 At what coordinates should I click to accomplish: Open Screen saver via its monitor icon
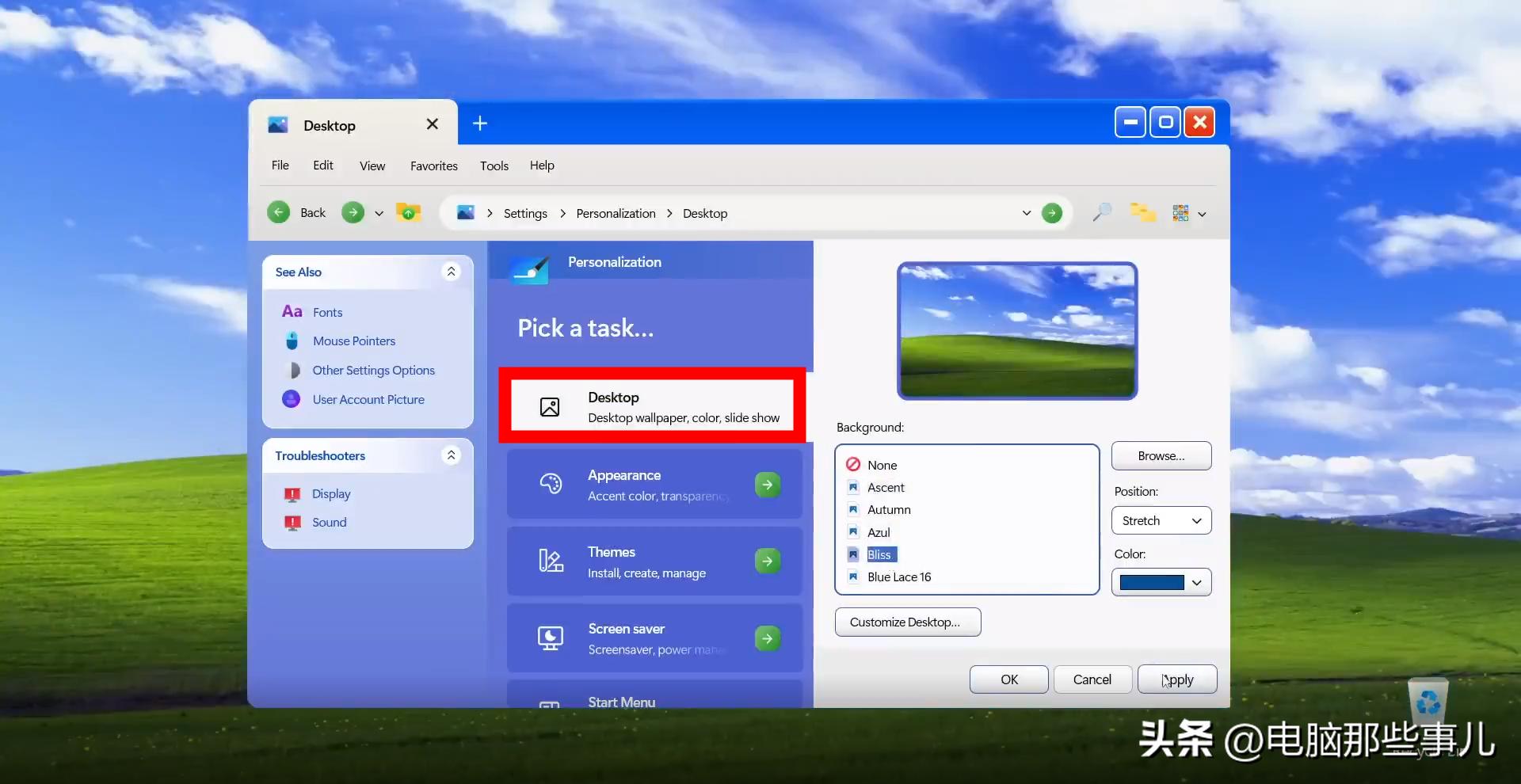click(x=551, y=637)
